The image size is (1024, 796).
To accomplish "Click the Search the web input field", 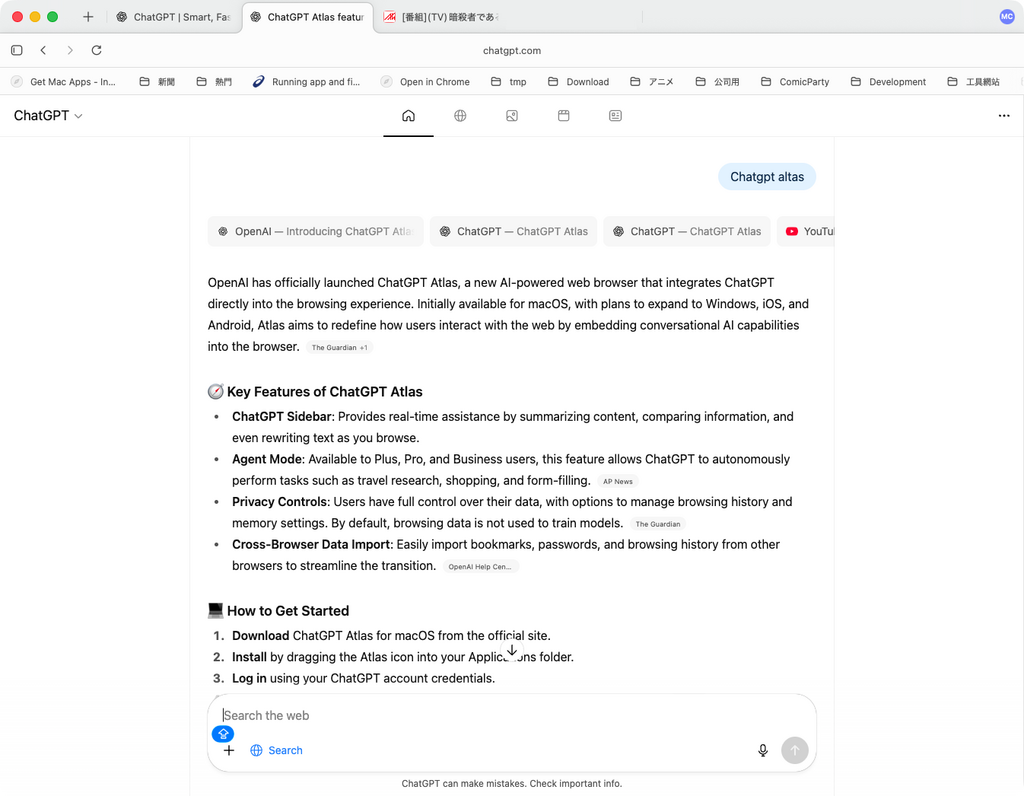I will [x=500, y=715].
